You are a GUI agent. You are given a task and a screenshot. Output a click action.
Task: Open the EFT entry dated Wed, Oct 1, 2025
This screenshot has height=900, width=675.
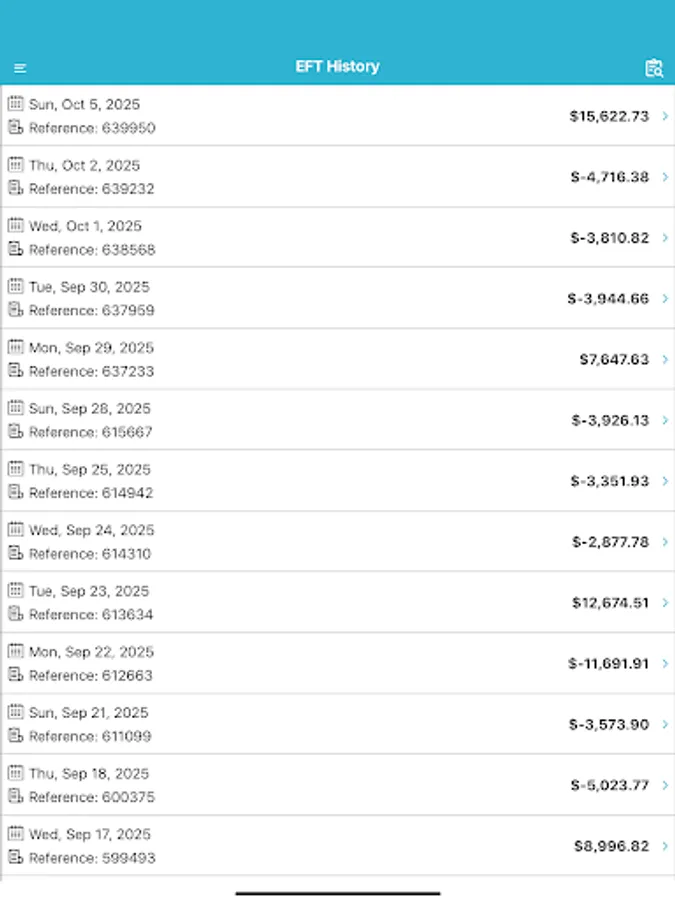(337, 238)
